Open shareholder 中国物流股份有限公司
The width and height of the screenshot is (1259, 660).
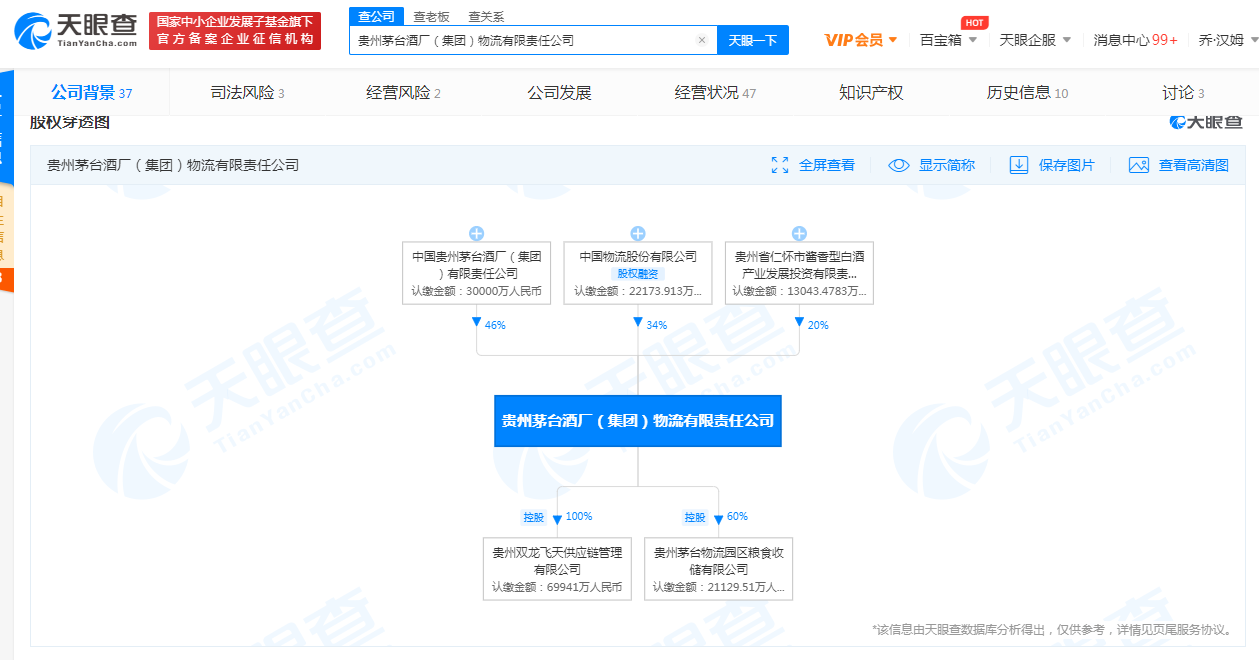click(638, 273)
